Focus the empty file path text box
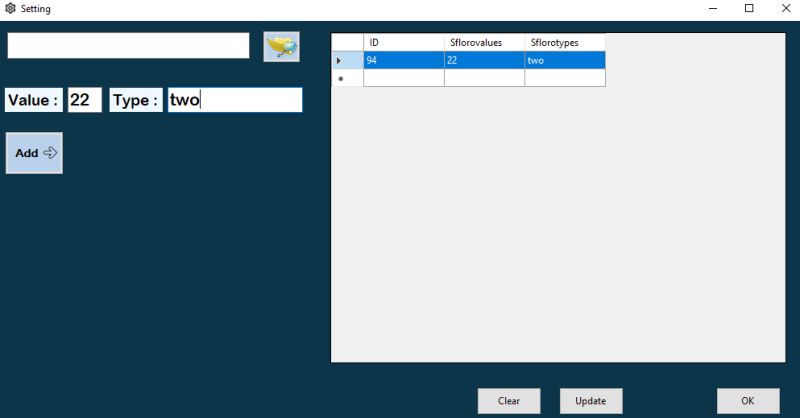The image size is (800, 418). coord(128,45)
